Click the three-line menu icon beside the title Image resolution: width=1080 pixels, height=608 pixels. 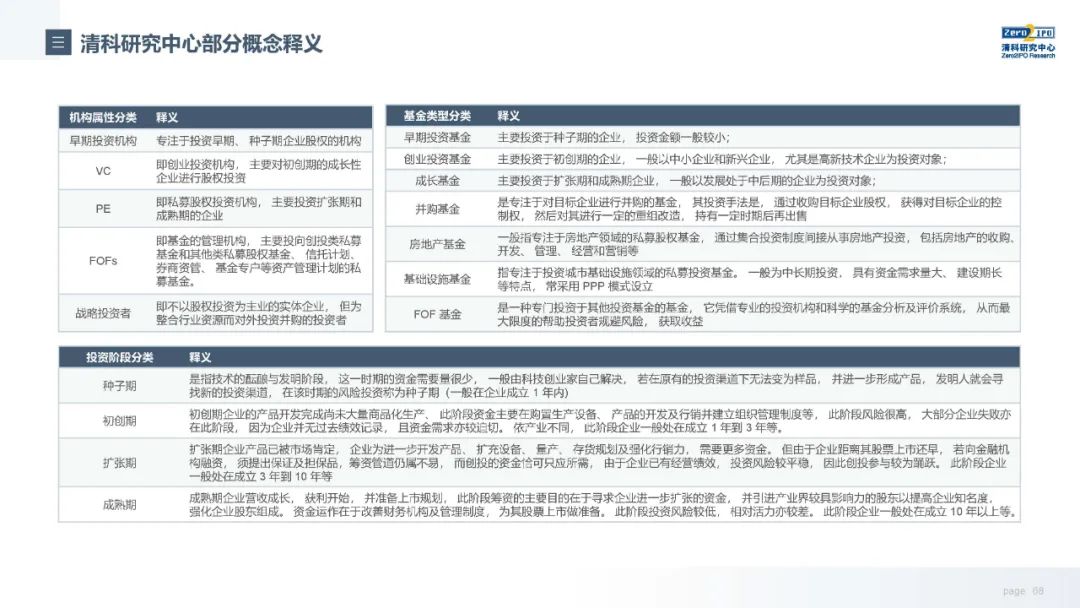[58, 43]
